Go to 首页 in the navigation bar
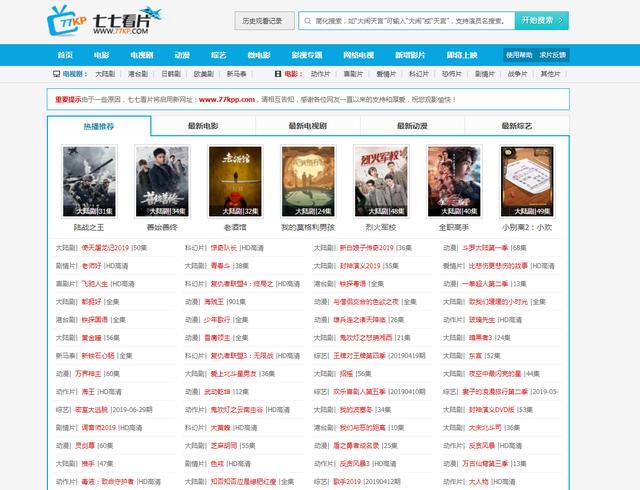The height and width of the screenshot is (490, 640). click(x=65, y=55)
